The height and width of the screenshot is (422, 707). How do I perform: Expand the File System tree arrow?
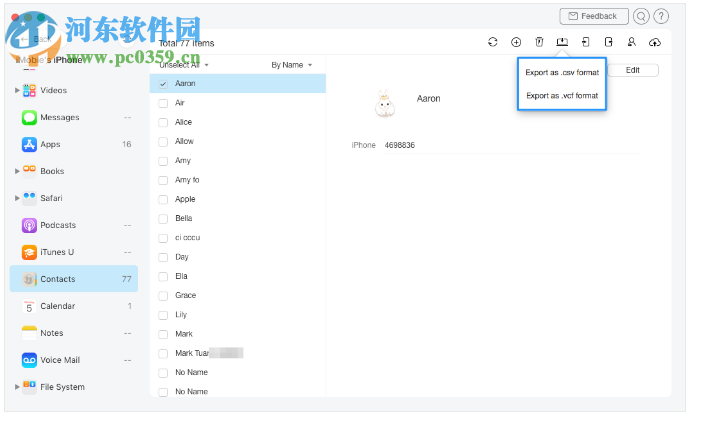tap(17, 387)
